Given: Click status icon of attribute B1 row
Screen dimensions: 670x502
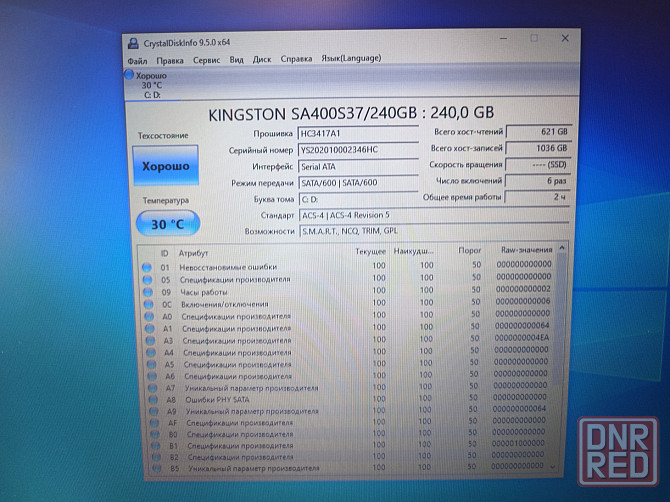Looking at the screenshot, I should tap(156, 446).
